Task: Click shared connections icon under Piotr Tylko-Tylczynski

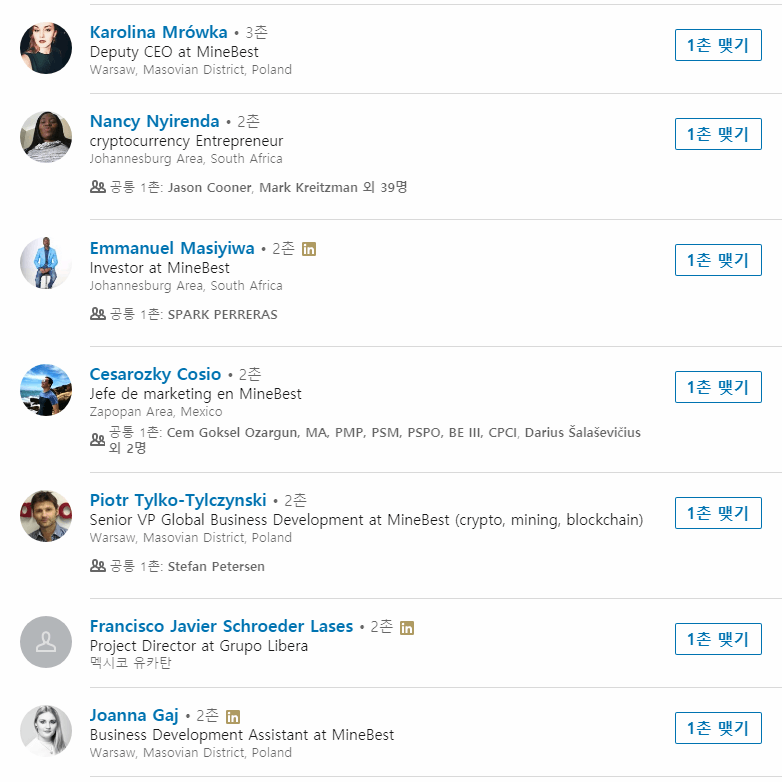Action: click(98, 566)
